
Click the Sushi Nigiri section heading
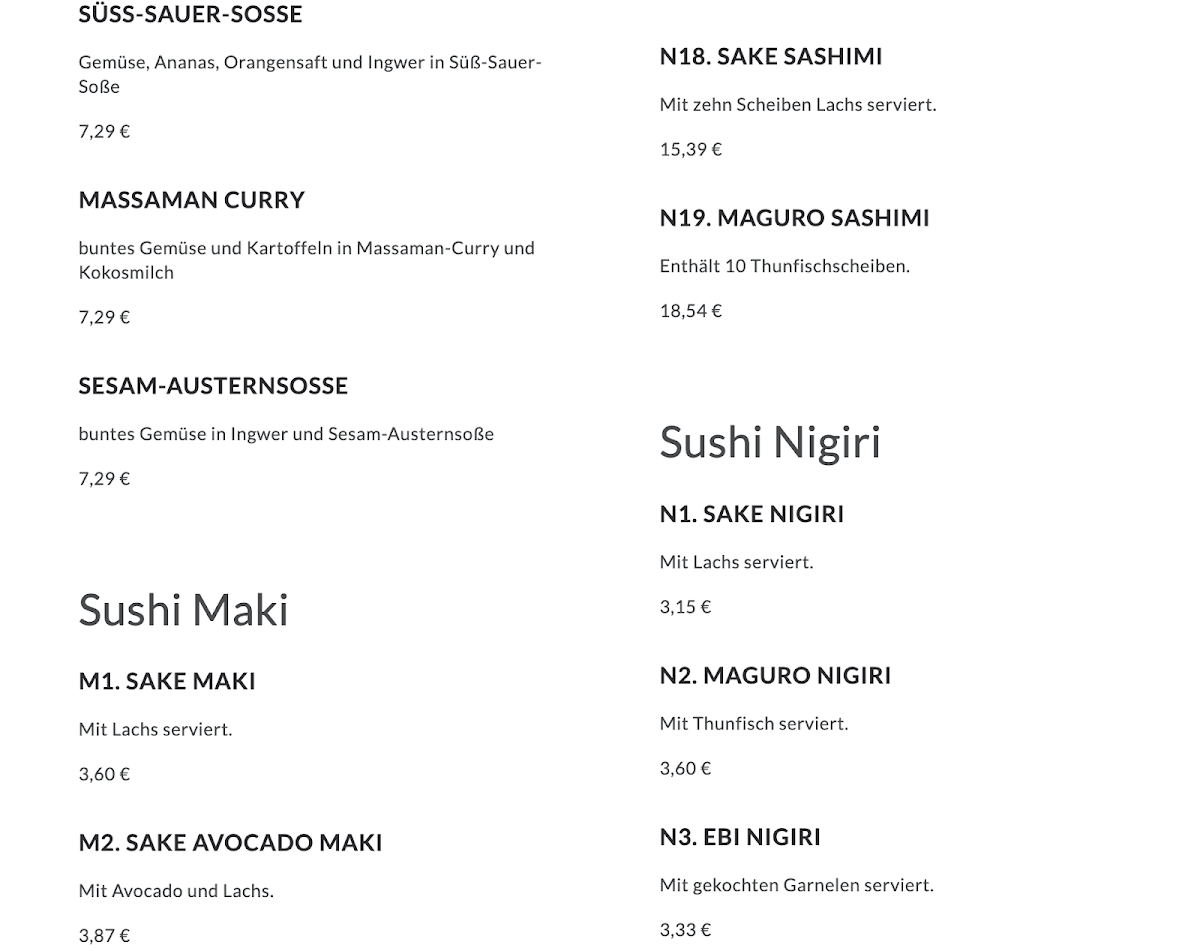coord(769,443)
